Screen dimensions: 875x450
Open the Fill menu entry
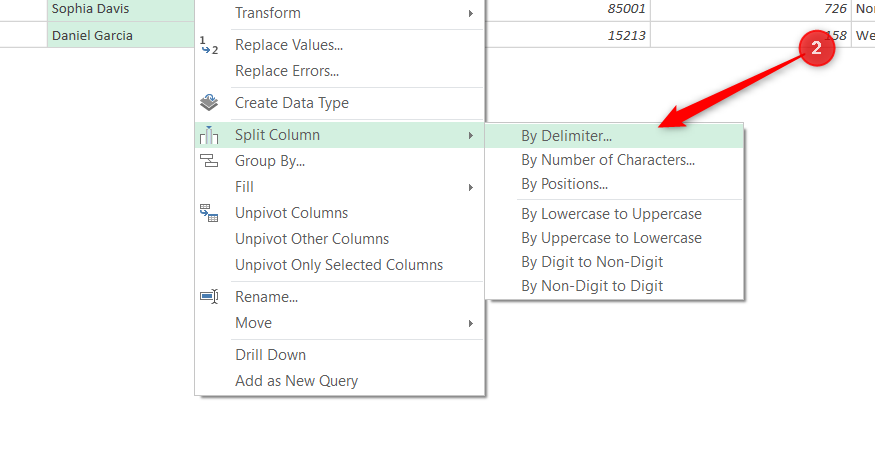[x=339, y=187]
